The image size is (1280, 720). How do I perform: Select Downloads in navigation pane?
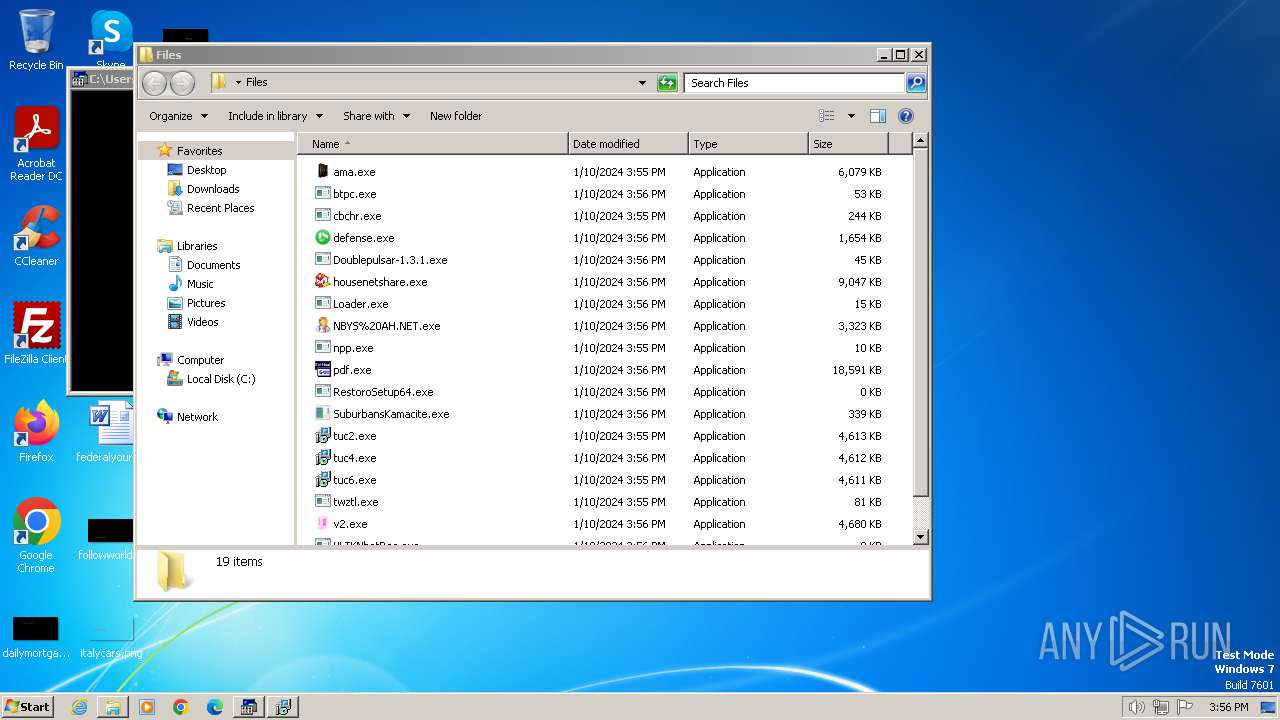[x=213, y=189]
